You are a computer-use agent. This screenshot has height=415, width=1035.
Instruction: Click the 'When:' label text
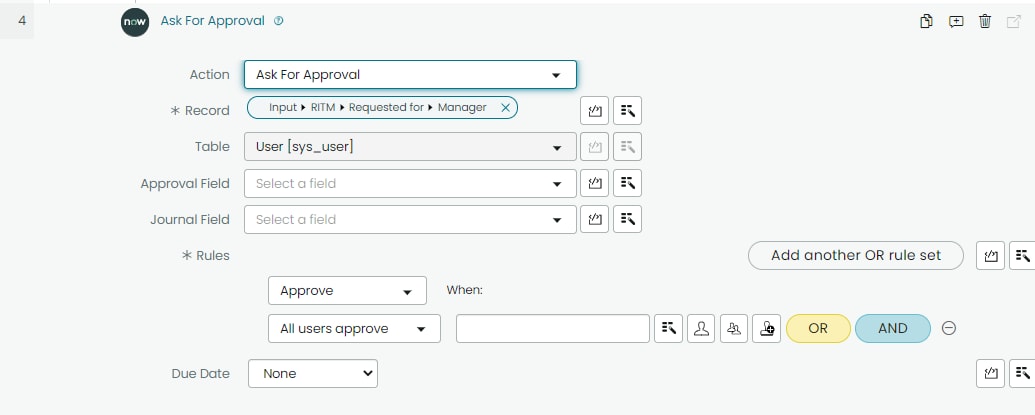[x=465, y=290]
